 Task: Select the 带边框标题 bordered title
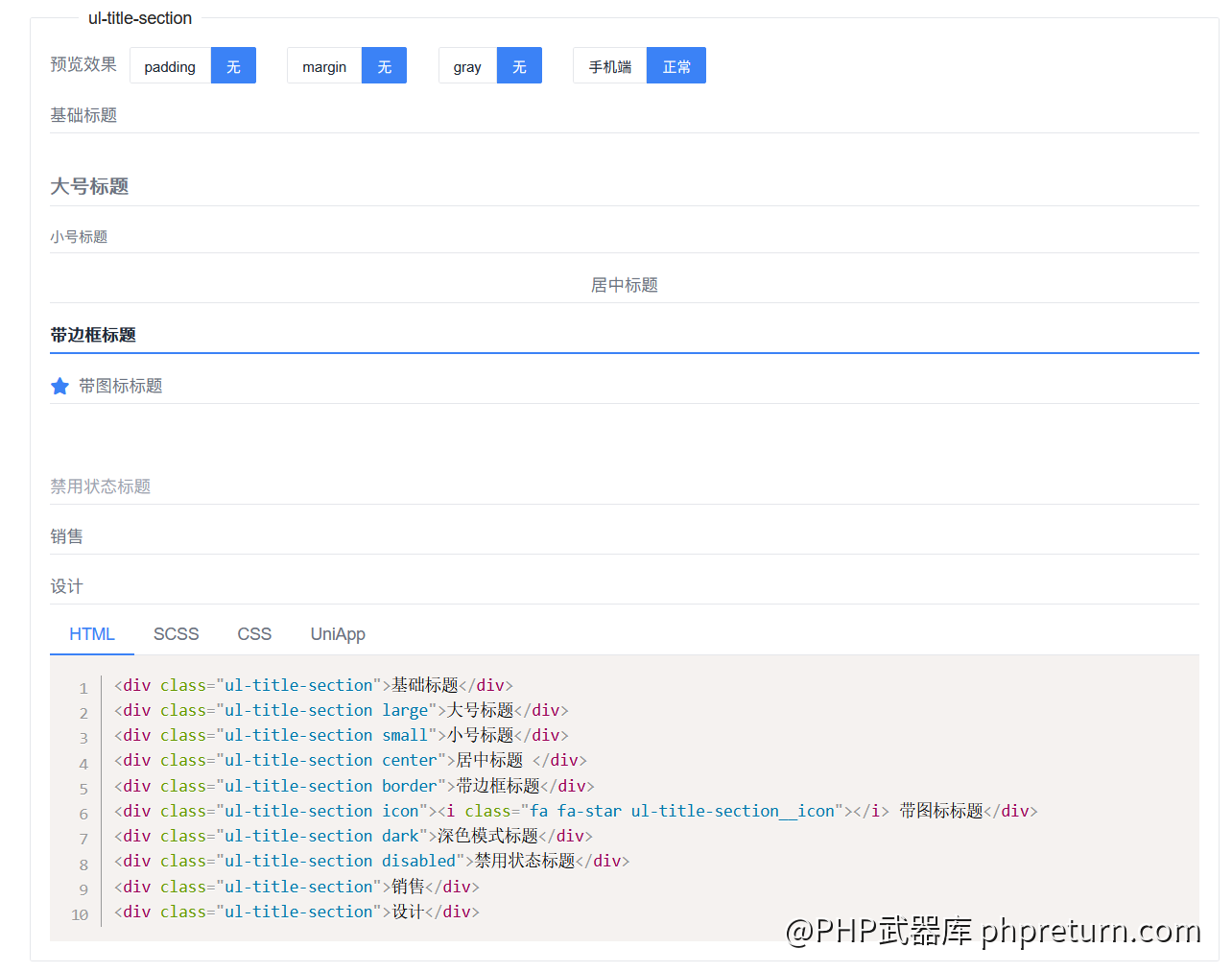tap(93, 335)
